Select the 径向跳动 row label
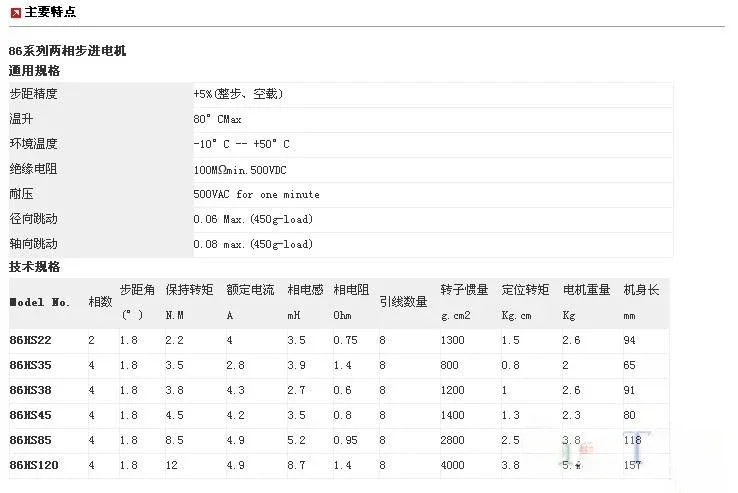 pyautogui.click(x=33, y=218)
